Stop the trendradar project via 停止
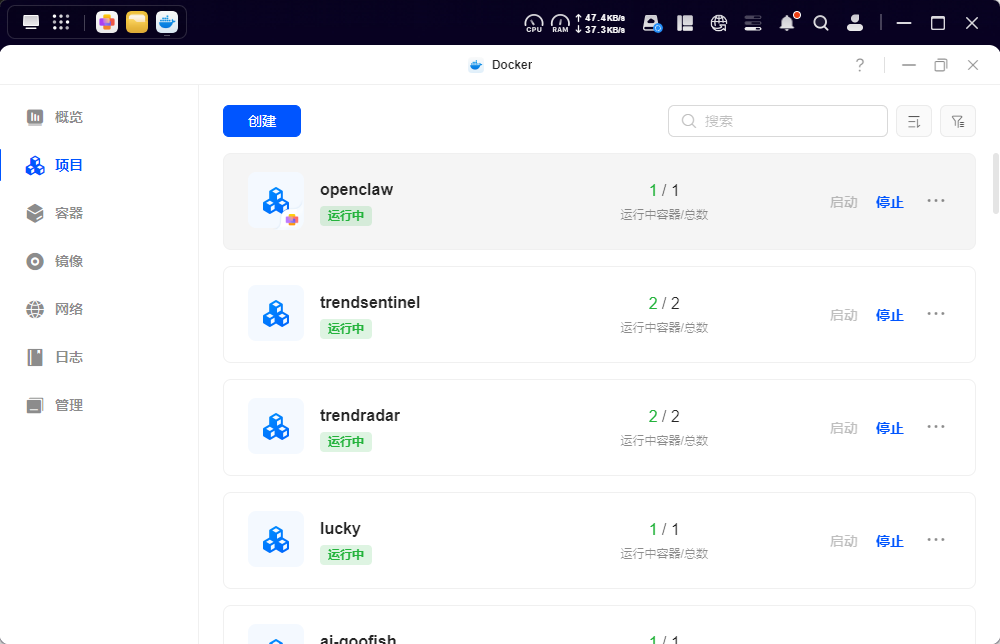 [x=889, y=428]
